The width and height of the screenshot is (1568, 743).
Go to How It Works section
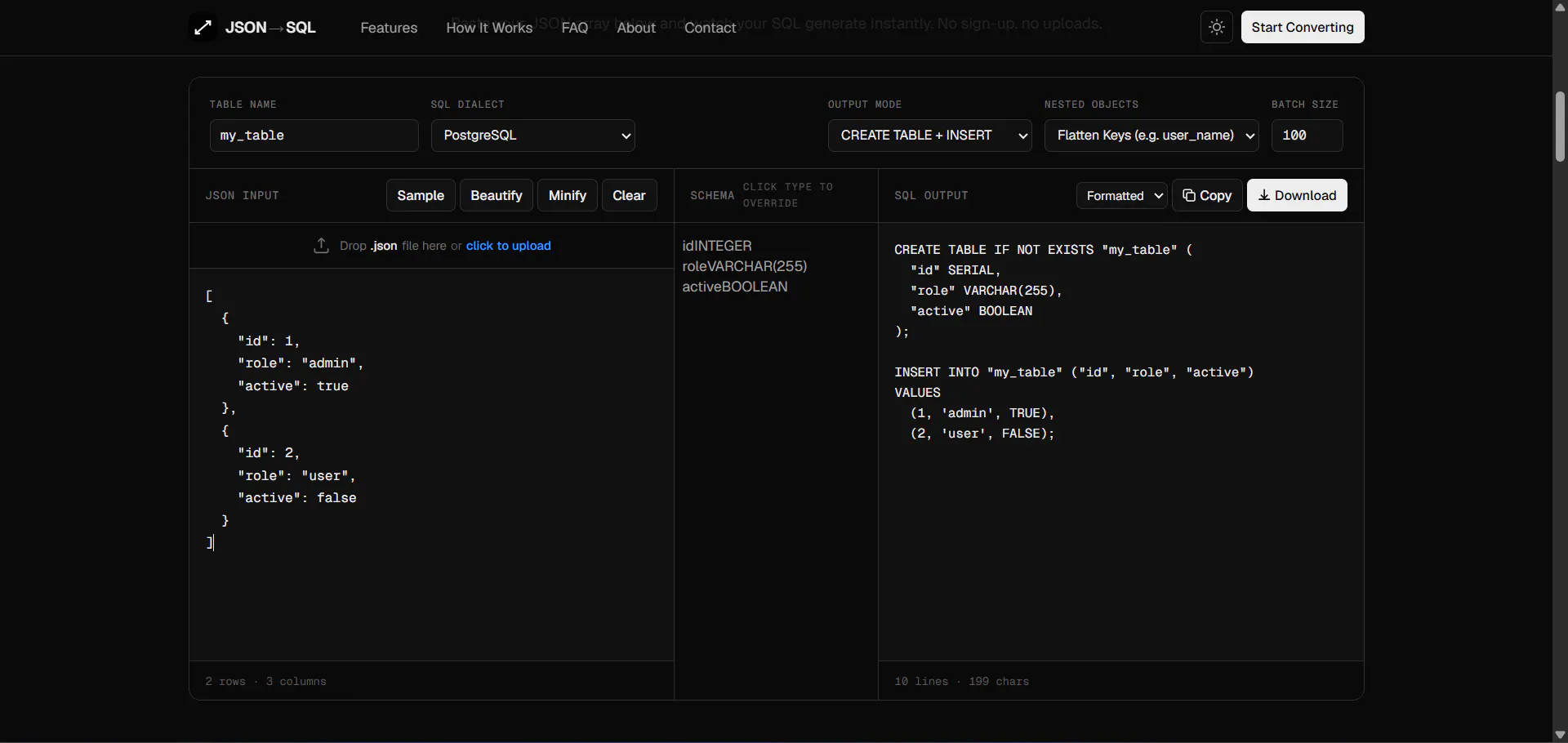tap(489, 28)
